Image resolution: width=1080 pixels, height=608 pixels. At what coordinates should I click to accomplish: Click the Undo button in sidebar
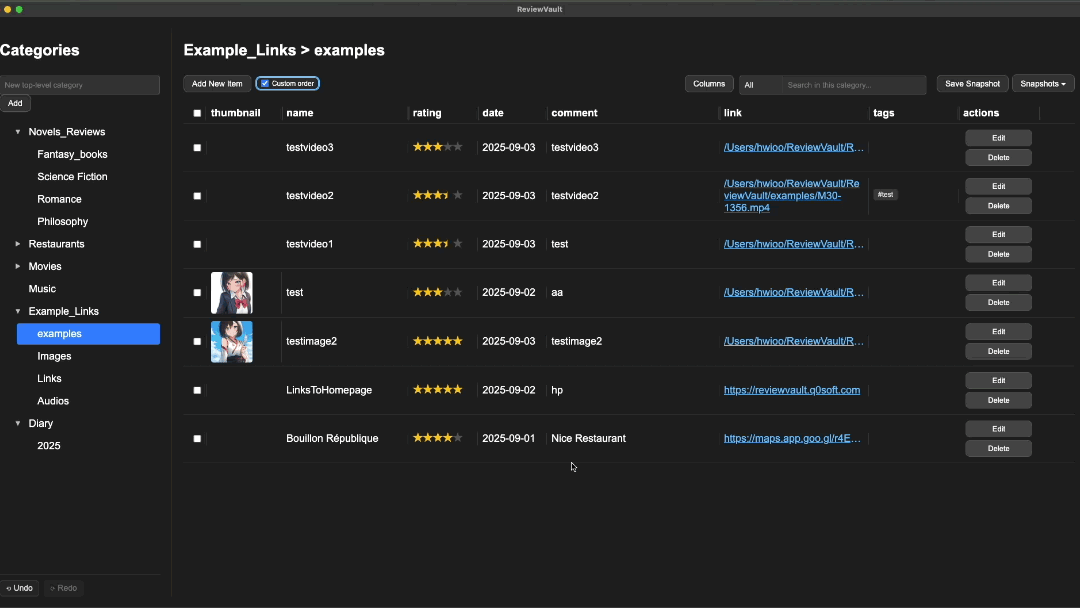(19, 588)
